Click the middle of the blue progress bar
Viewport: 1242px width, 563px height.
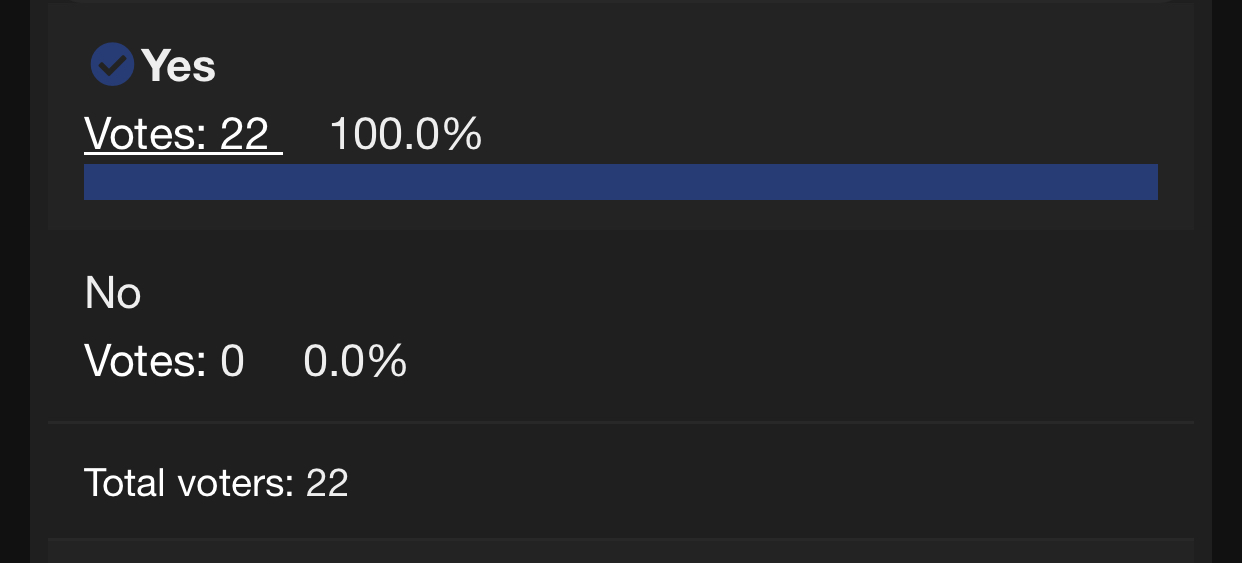pos(620,182)
